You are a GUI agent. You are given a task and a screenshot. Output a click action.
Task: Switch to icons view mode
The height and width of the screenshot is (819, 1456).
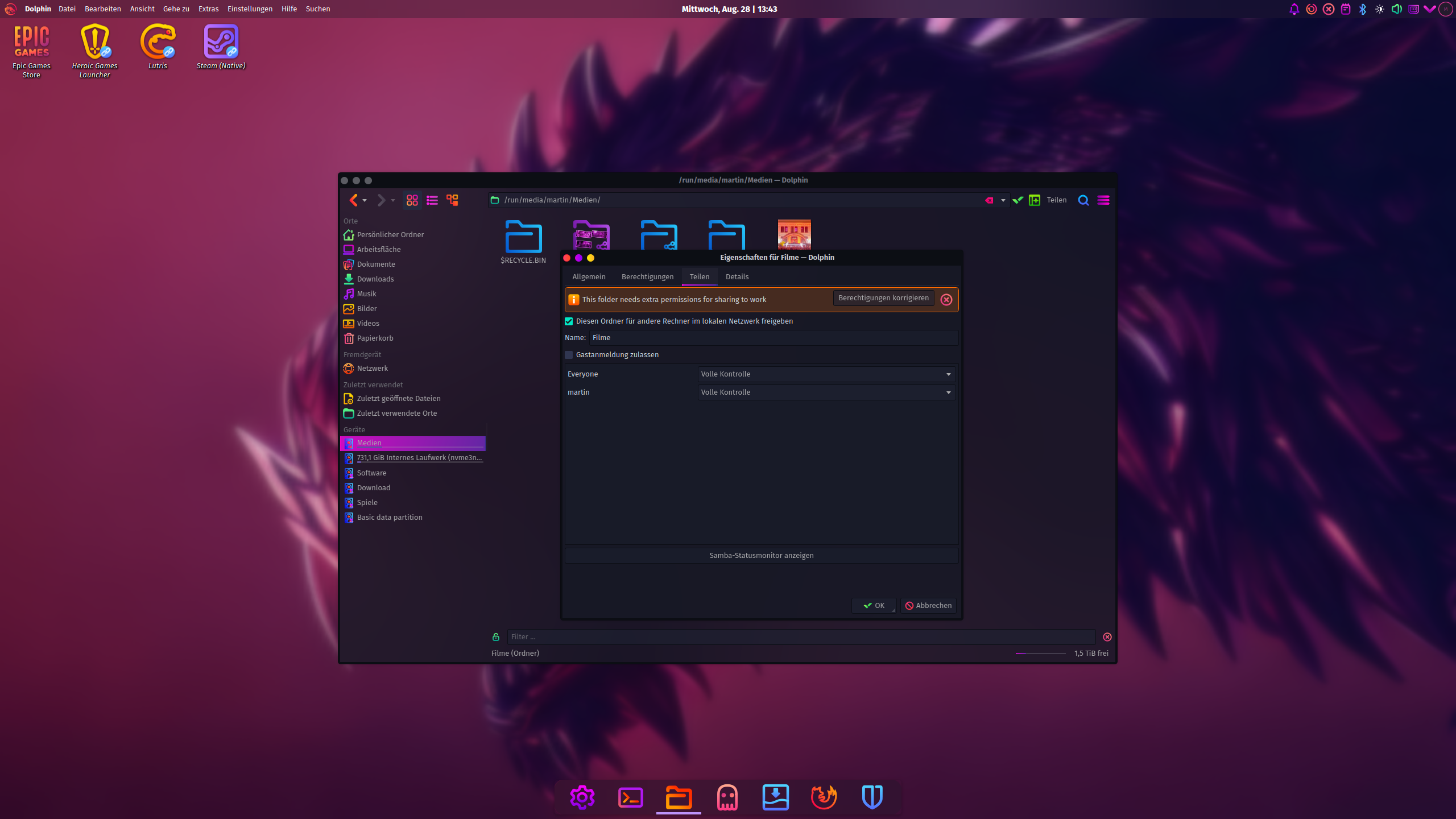(412, 200)
